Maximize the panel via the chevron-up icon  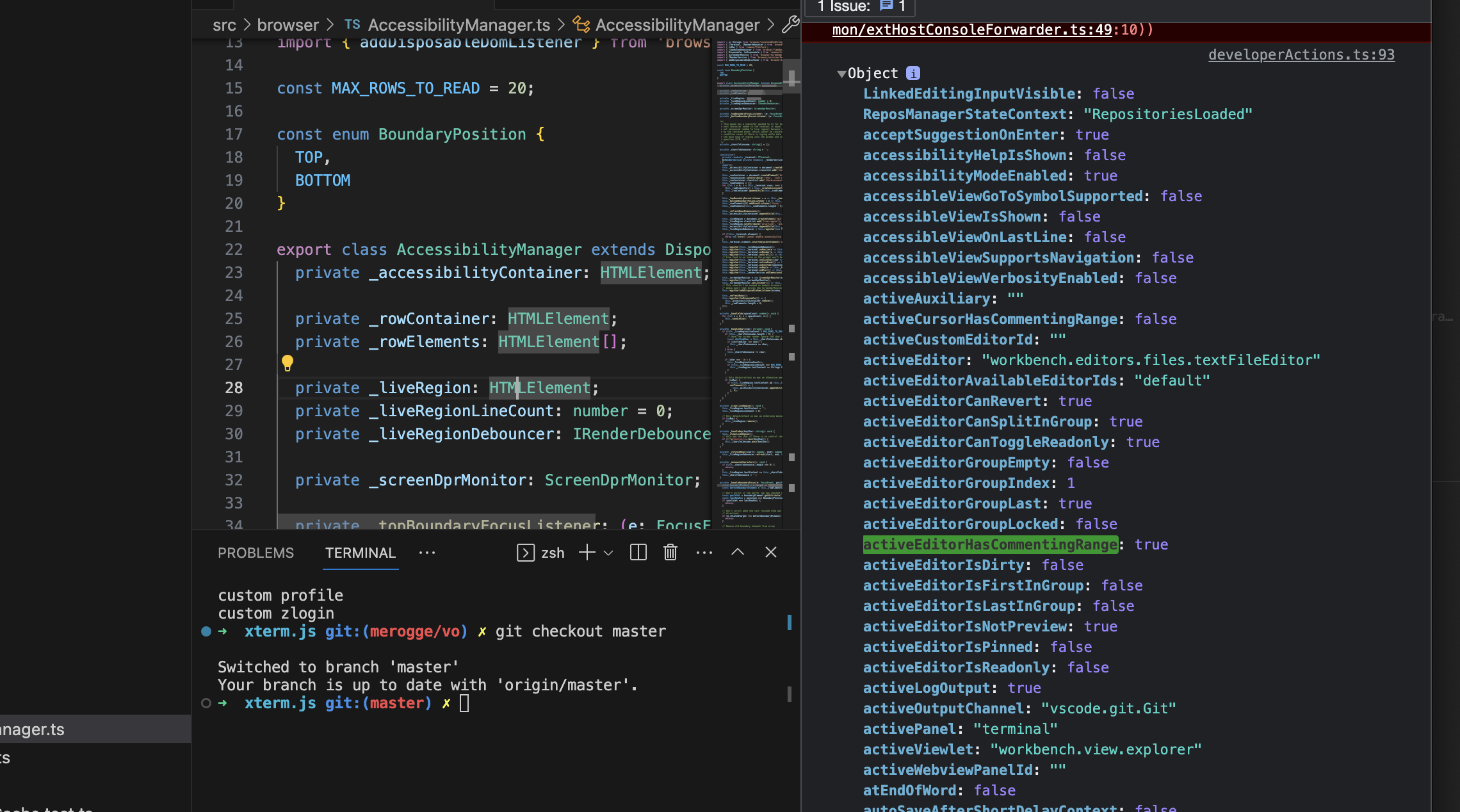(738, 552)
